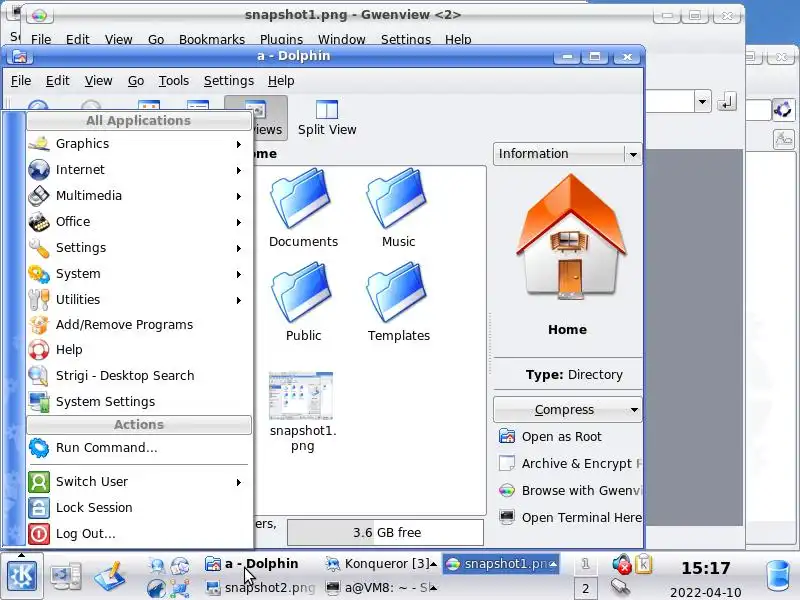Open the trash bin in panel
This screenshot has width=800, height=600.
click(x=779, y=577)
